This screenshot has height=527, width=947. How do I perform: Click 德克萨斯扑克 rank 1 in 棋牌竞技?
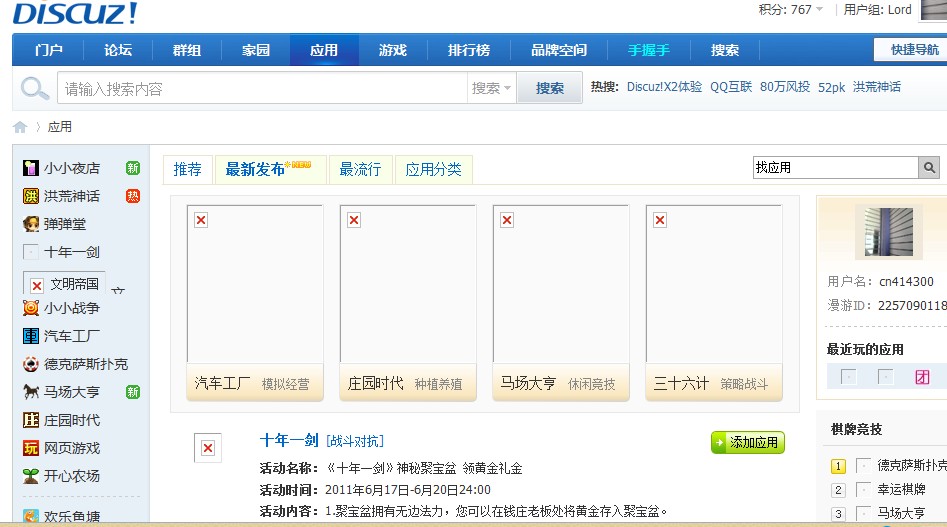(x=912, y=465)
